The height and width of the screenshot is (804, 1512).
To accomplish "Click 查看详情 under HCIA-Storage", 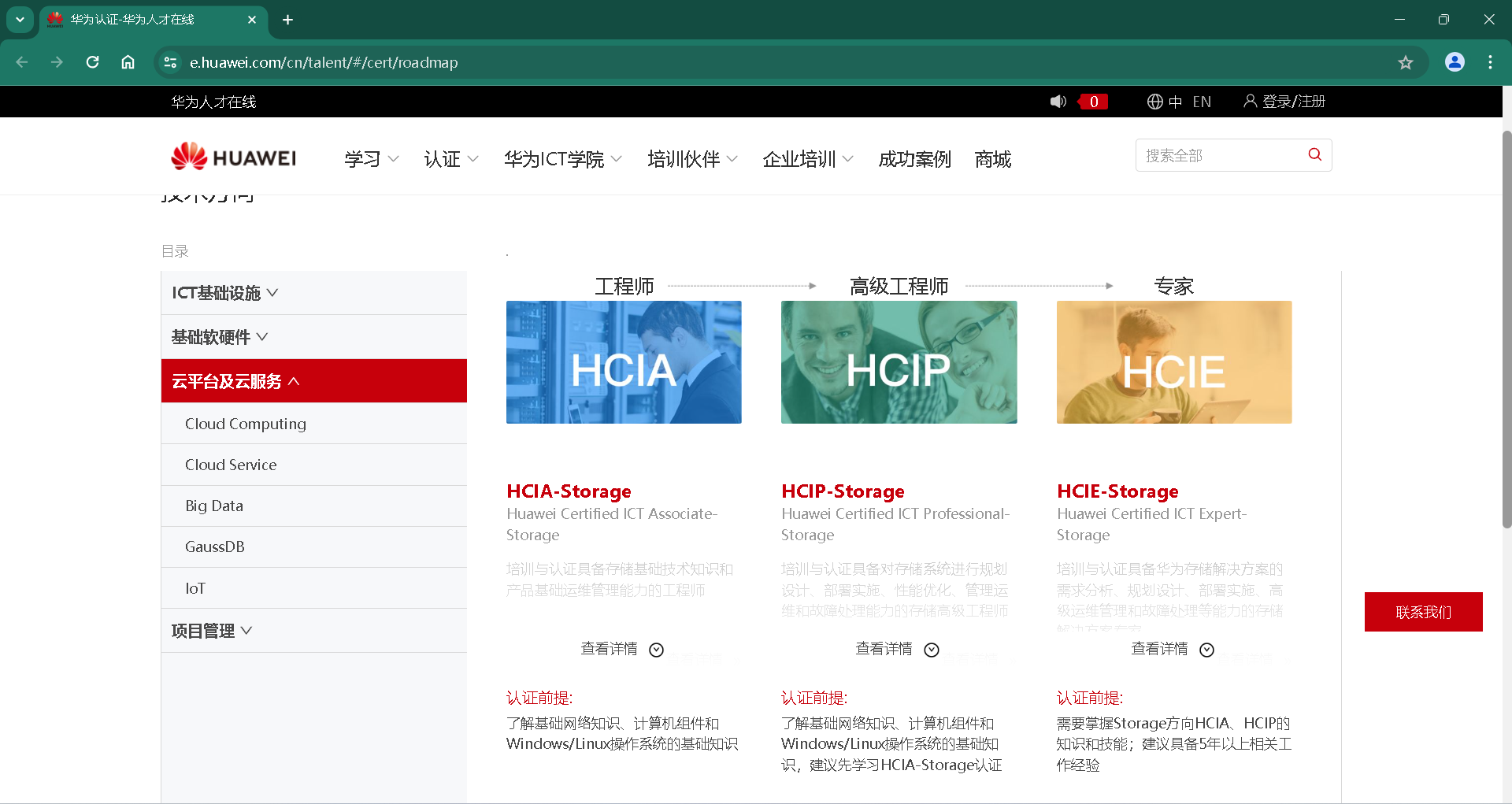I will (609, 649).
